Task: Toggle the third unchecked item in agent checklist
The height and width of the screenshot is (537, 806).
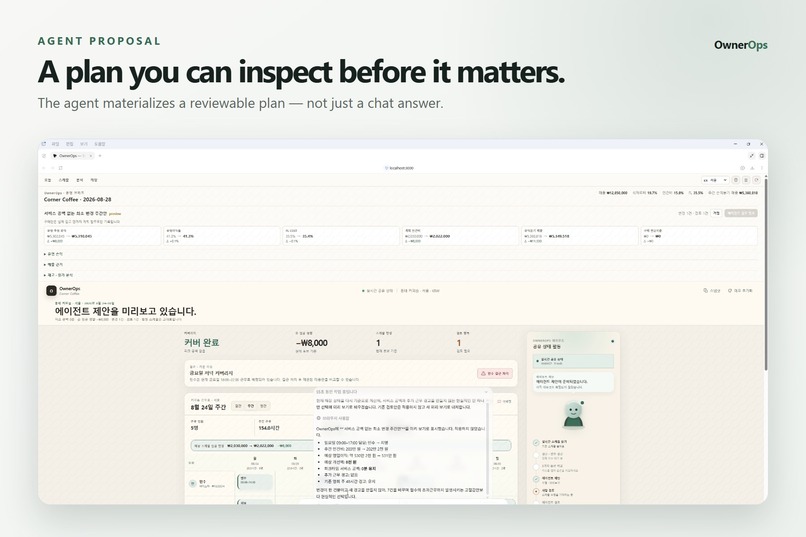Action: click(536, 467)
